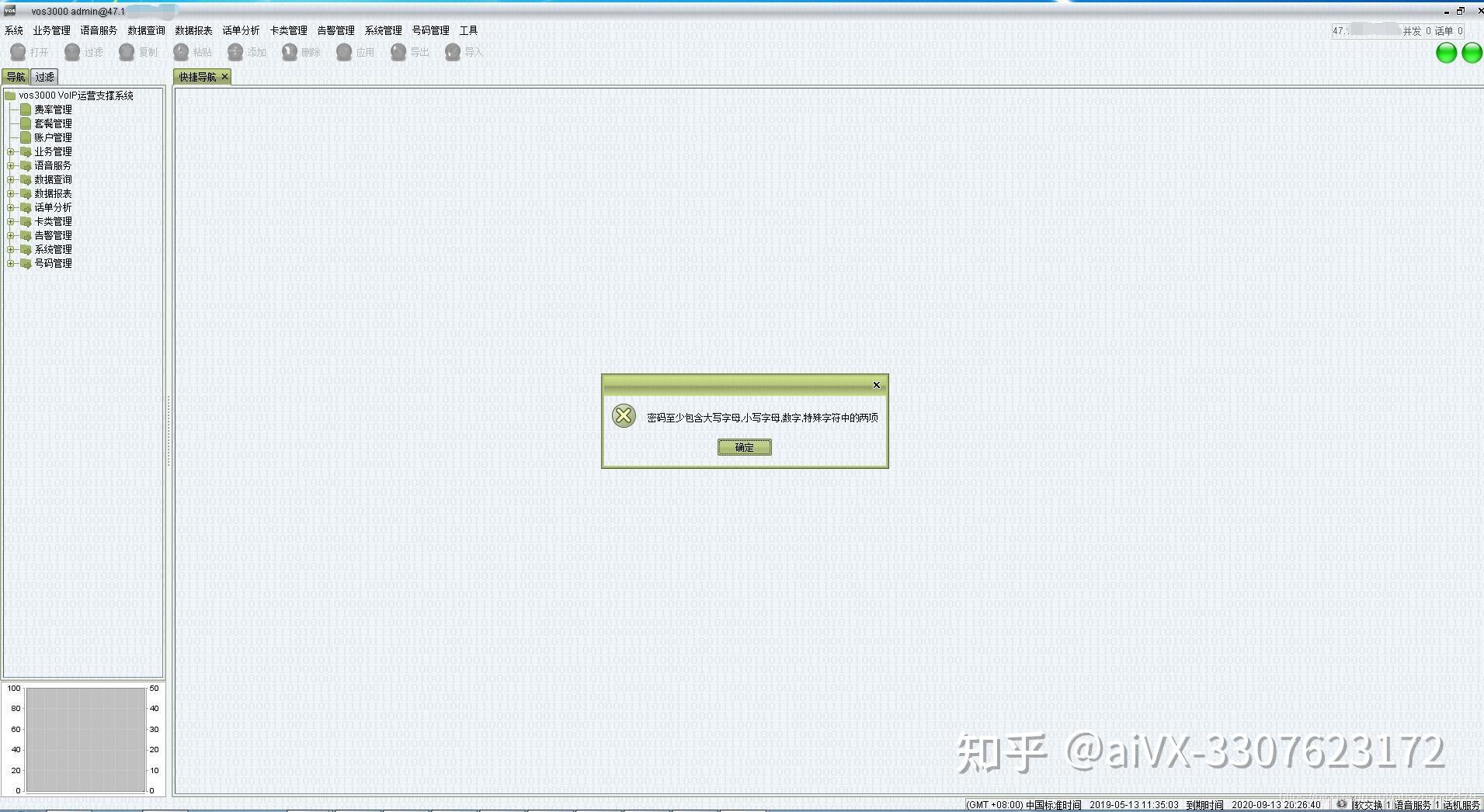Switch to the 过滤 sidebar tab

[x=43, y=76]
